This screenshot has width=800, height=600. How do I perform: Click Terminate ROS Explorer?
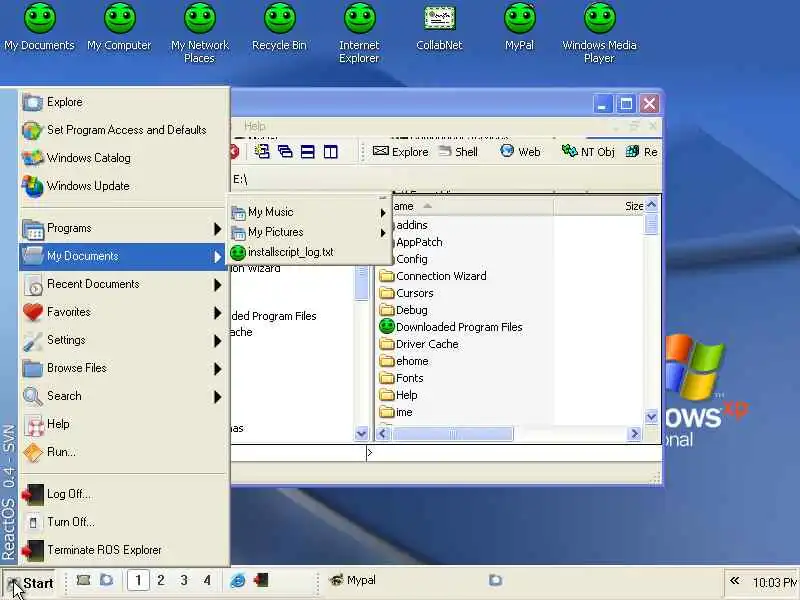[x=124, y=551]
